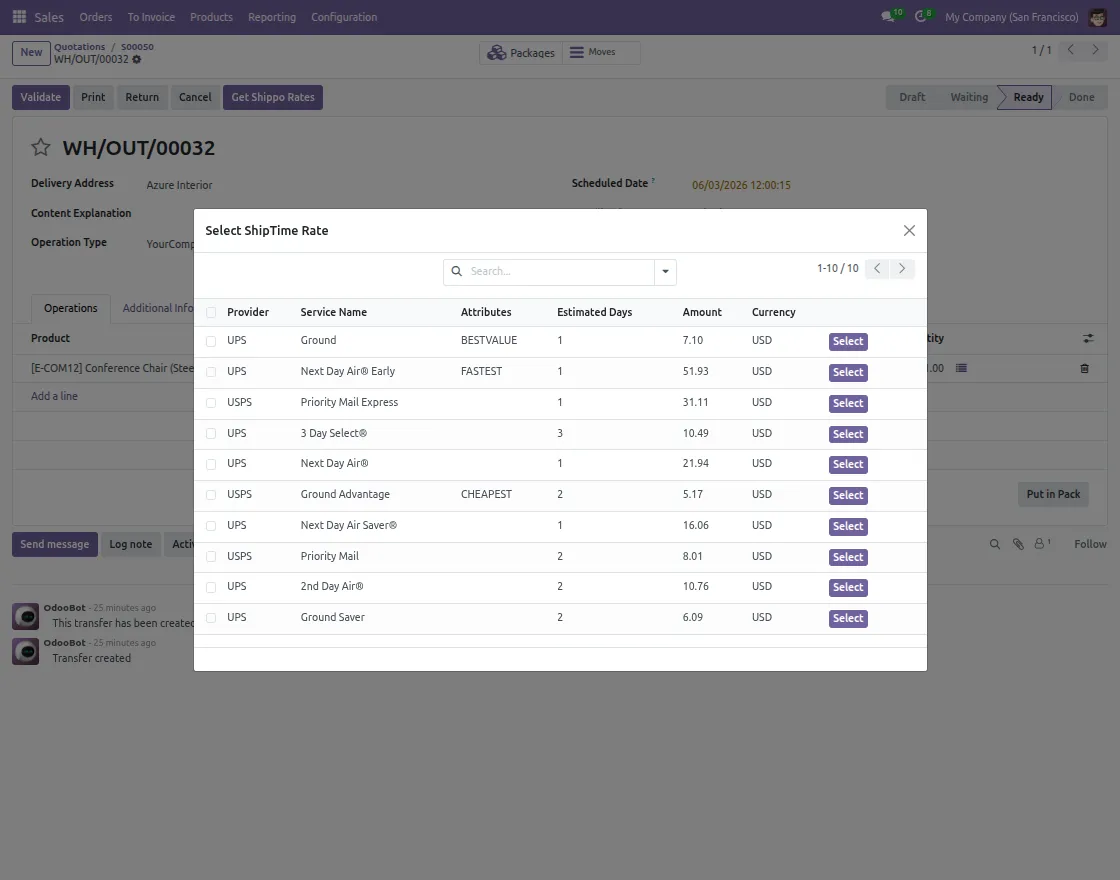
Task: Click the Get Shippo Rates button
Action: (273, 97)
